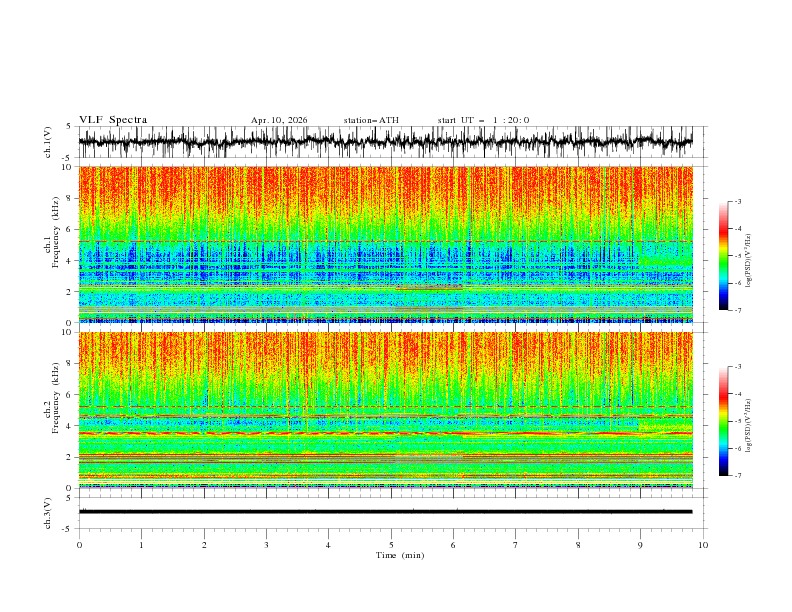Click the 'VLF Spectra' title text

[113, 120]
